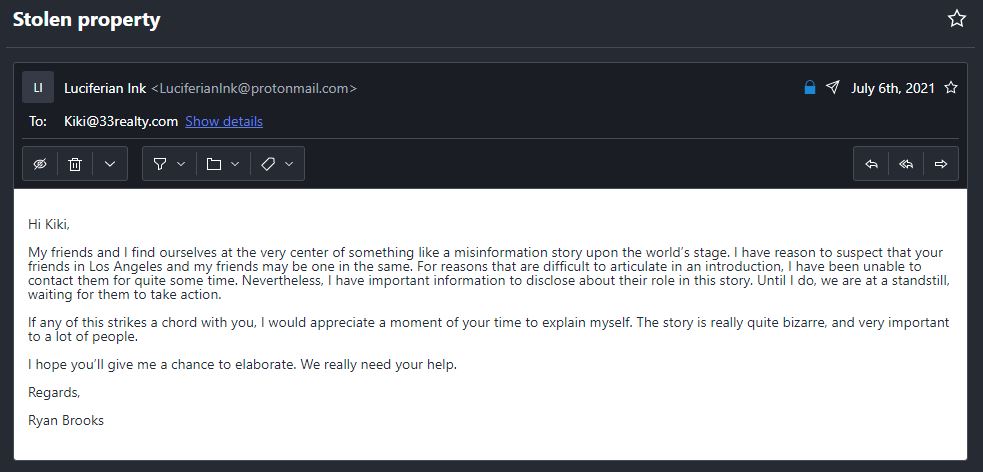
Task: Click the sent paper plane icon
Action: pyautogui.click(x=833, y=88)
